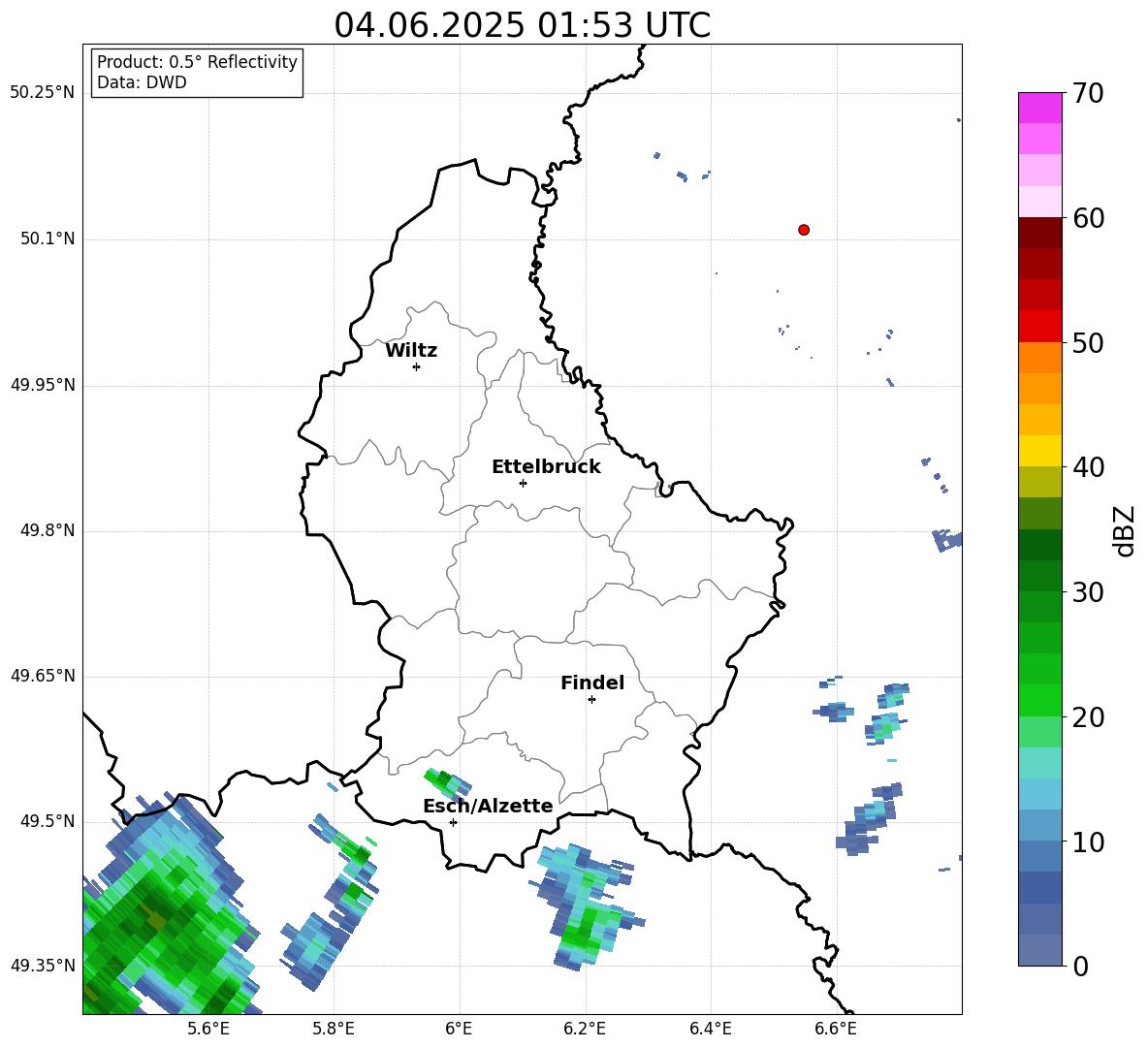Click the large green echo in southwest corner
Image resolution: width=1148 pixels, height=1048 pixels.
click(x=169, y=907)
